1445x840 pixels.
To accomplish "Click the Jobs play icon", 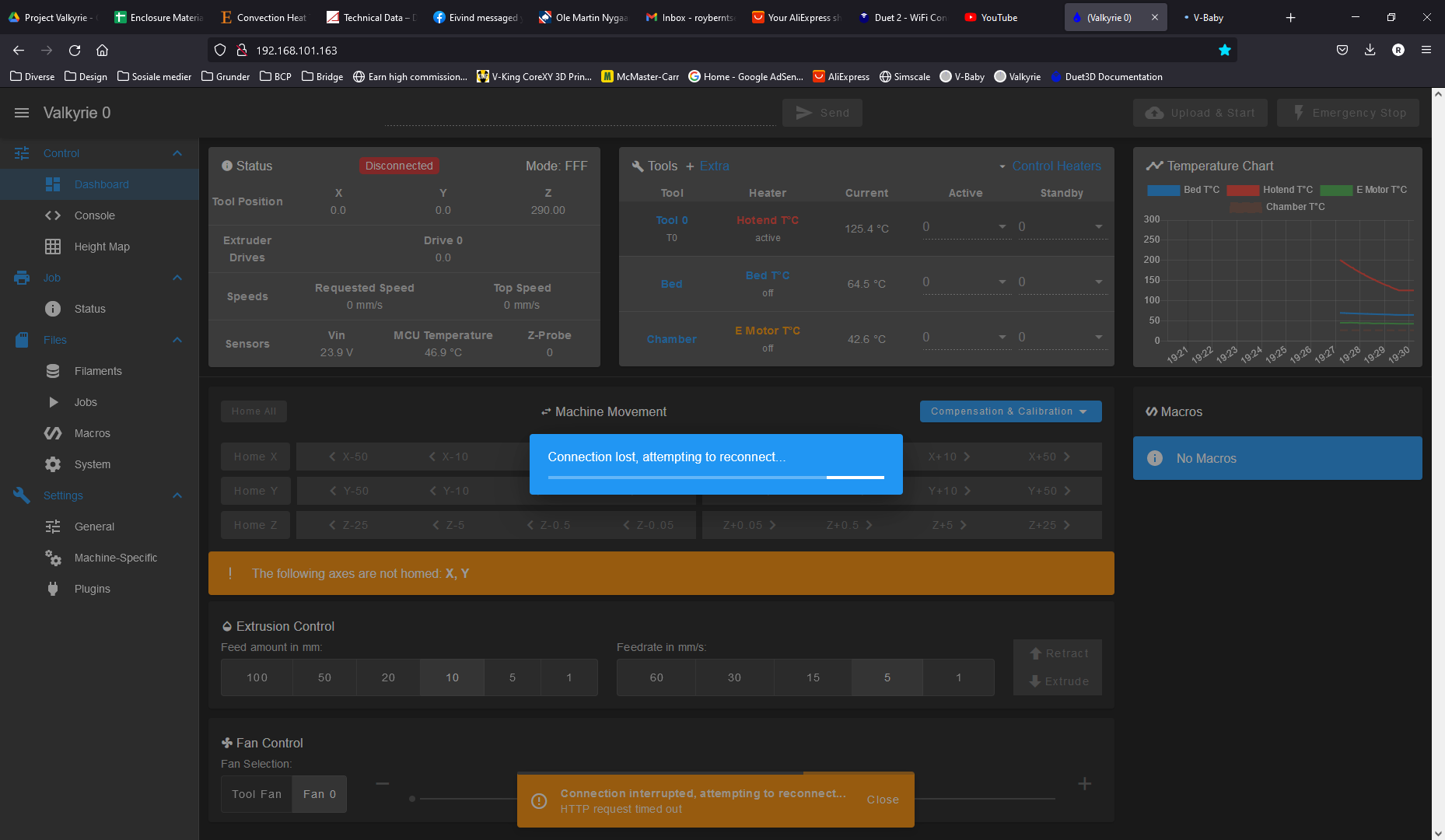I will click(54, 402).
